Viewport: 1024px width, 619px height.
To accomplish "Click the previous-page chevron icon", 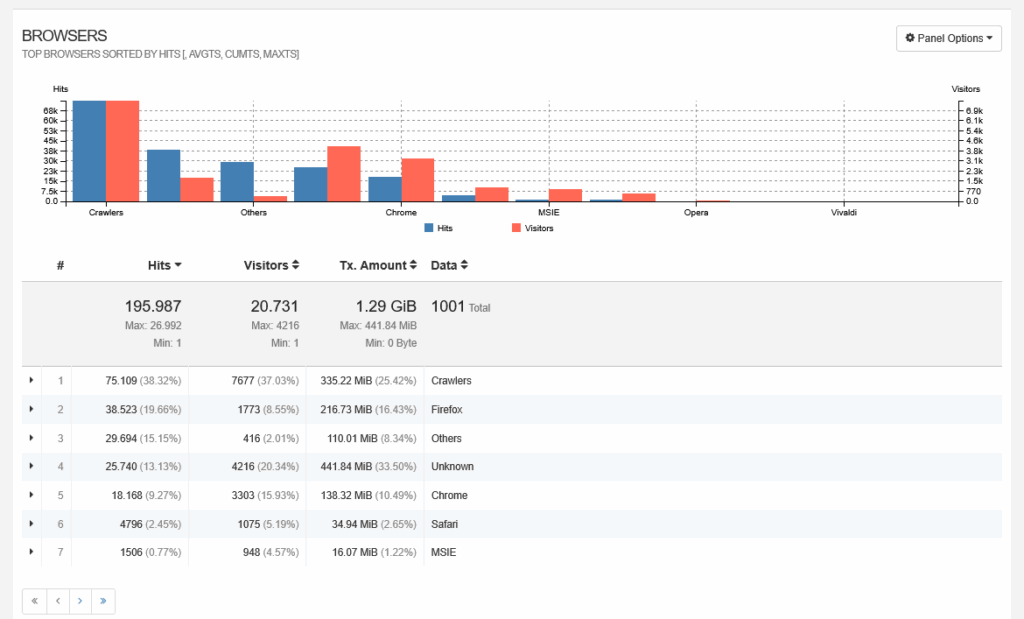I will click(57, 600).
